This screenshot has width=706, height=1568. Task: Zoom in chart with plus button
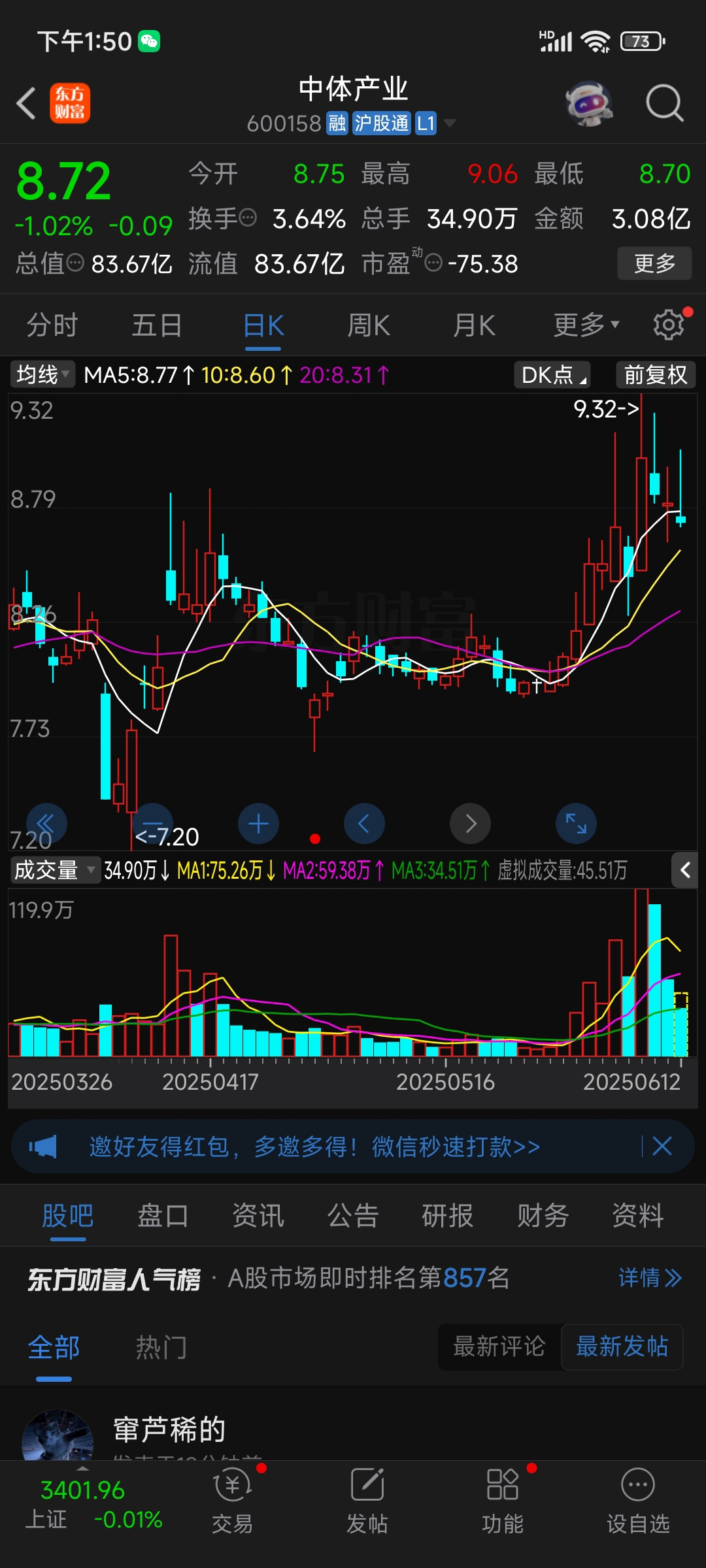click(259, 823)
